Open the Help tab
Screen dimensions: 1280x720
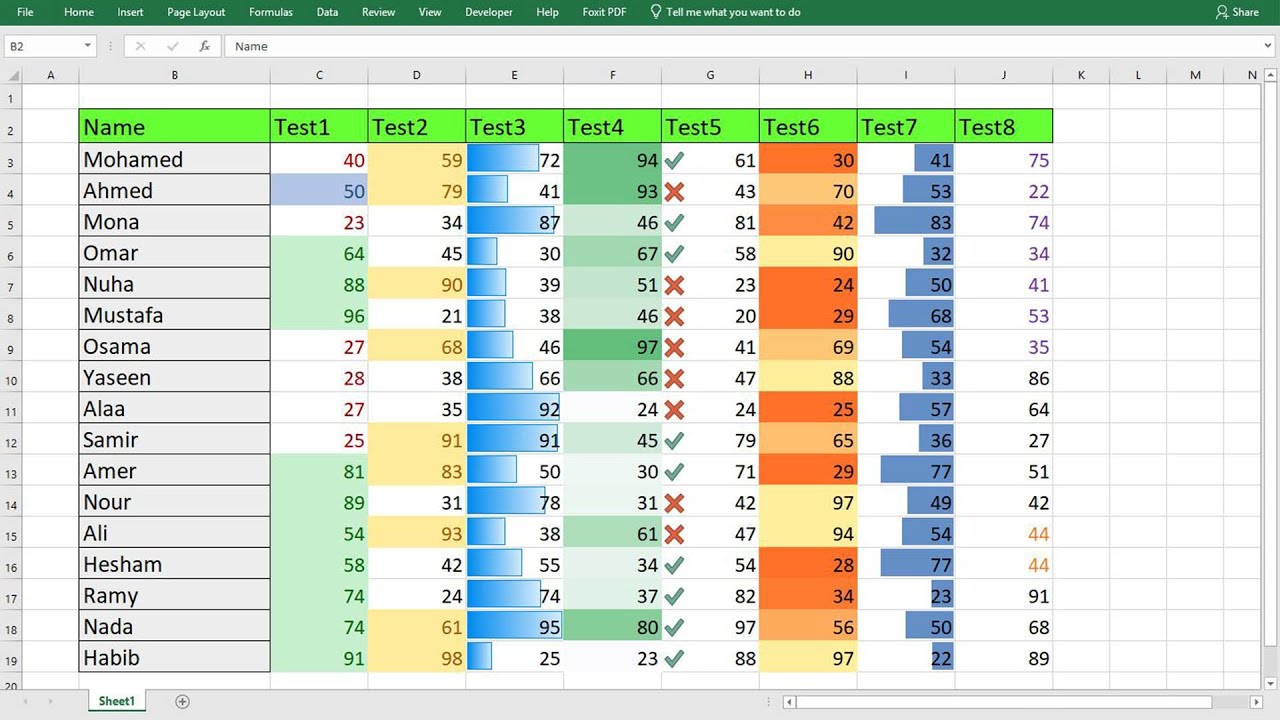coord(547,12)
